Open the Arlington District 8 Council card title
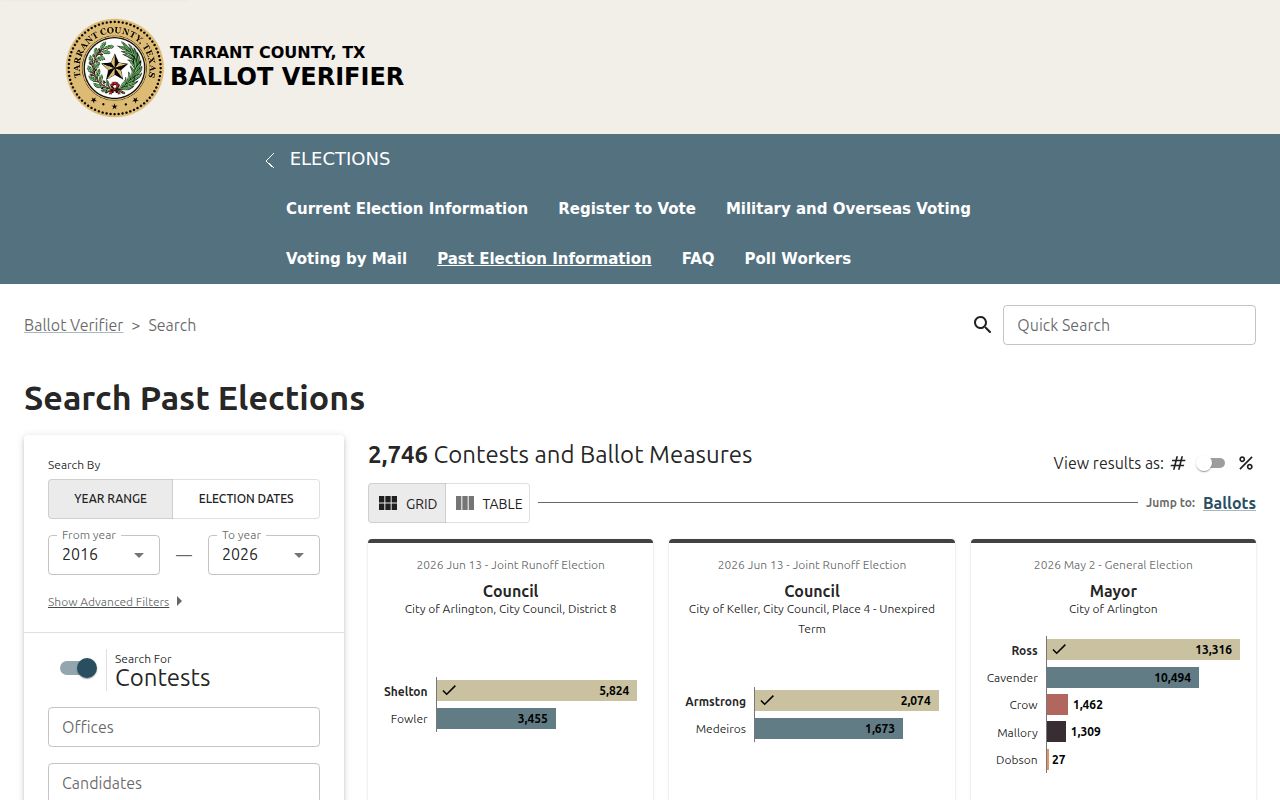The width and height of the screenshot is (1280, 800). tap(510, 591)
